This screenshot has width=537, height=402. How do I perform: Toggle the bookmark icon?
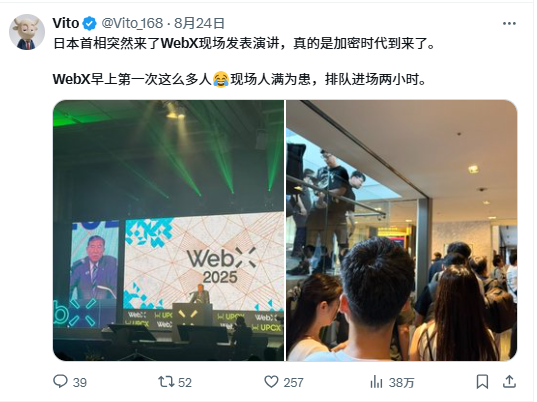click(x=483, y=382)
